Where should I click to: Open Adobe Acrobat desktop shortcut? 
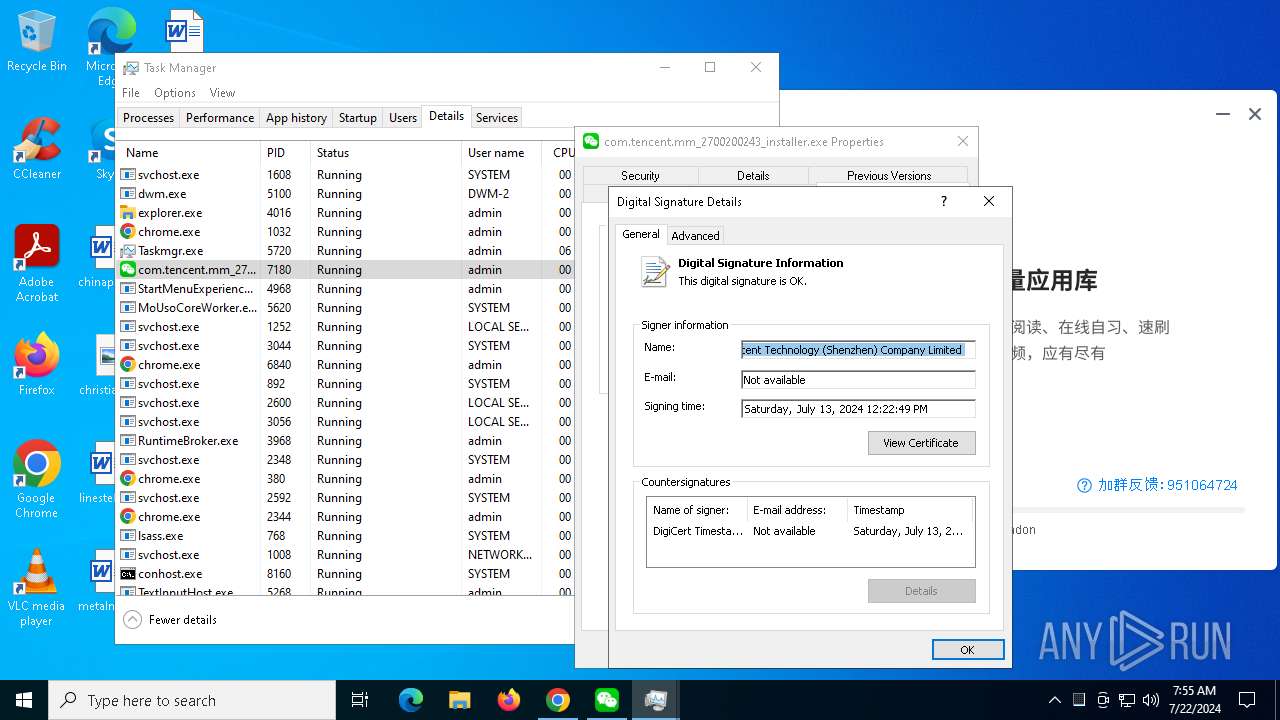click(x=36, y=264)
